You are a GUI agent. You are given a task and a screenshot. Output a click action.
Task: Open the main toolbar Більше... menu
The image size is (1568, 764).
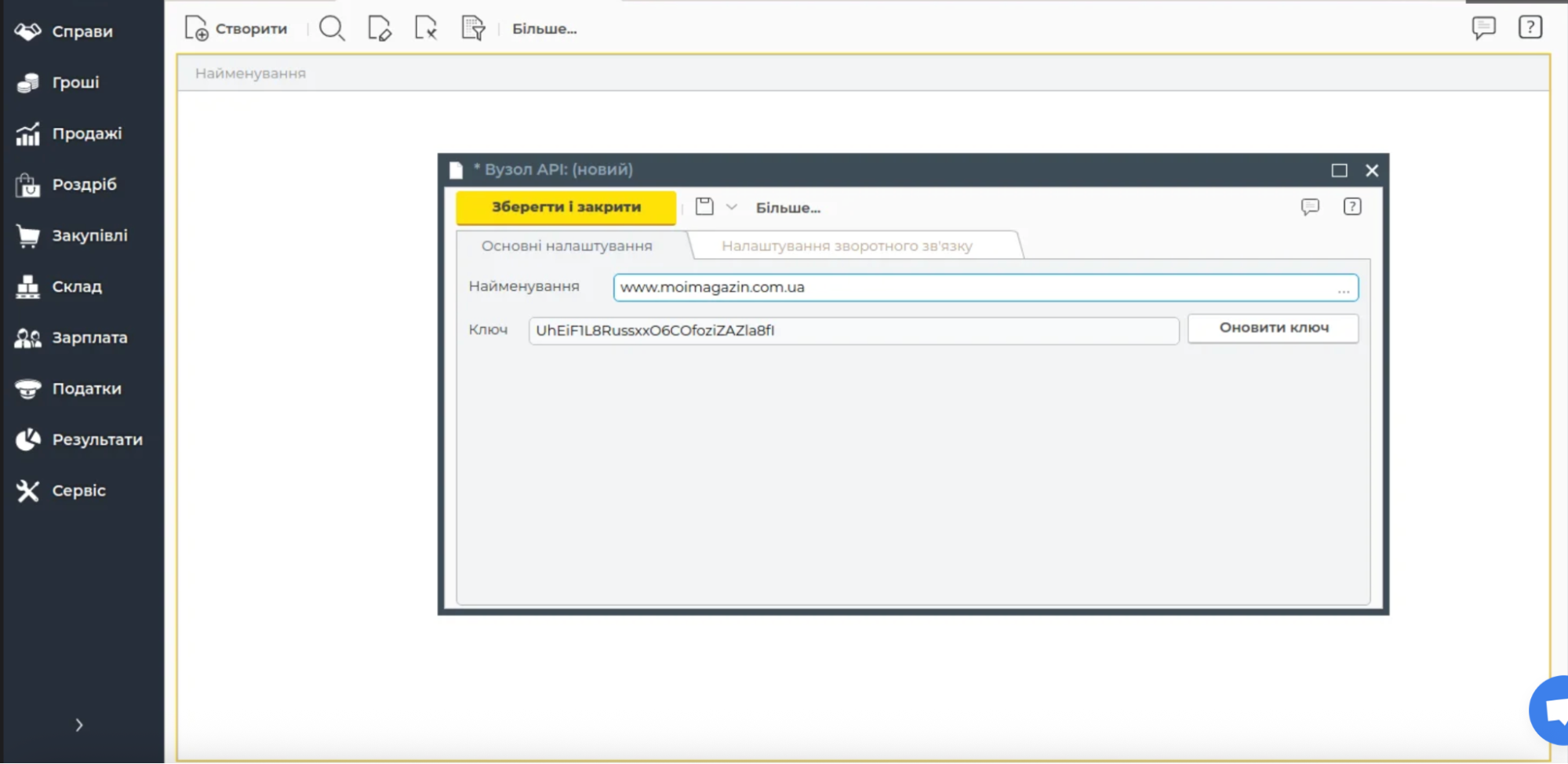click(544, 29)
